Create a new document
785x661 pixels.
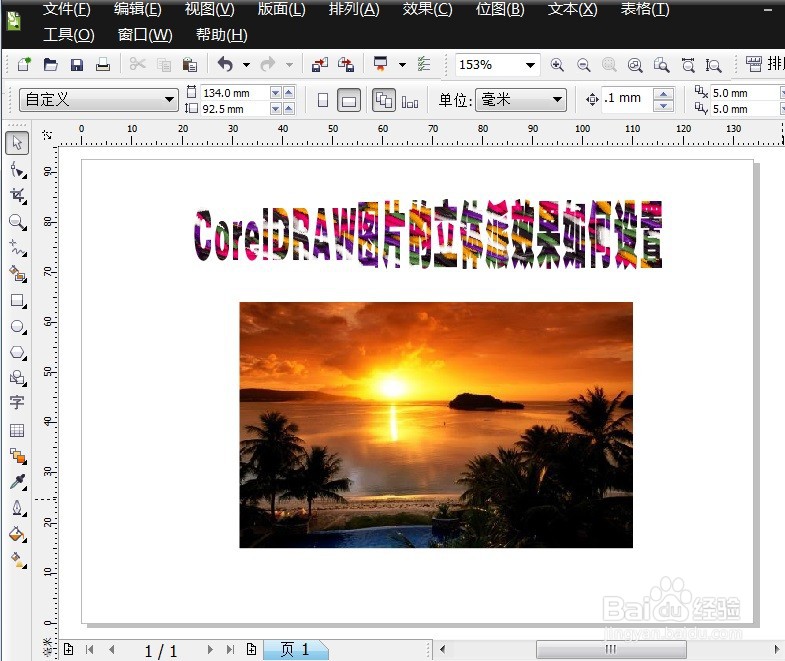pos(24,64)
